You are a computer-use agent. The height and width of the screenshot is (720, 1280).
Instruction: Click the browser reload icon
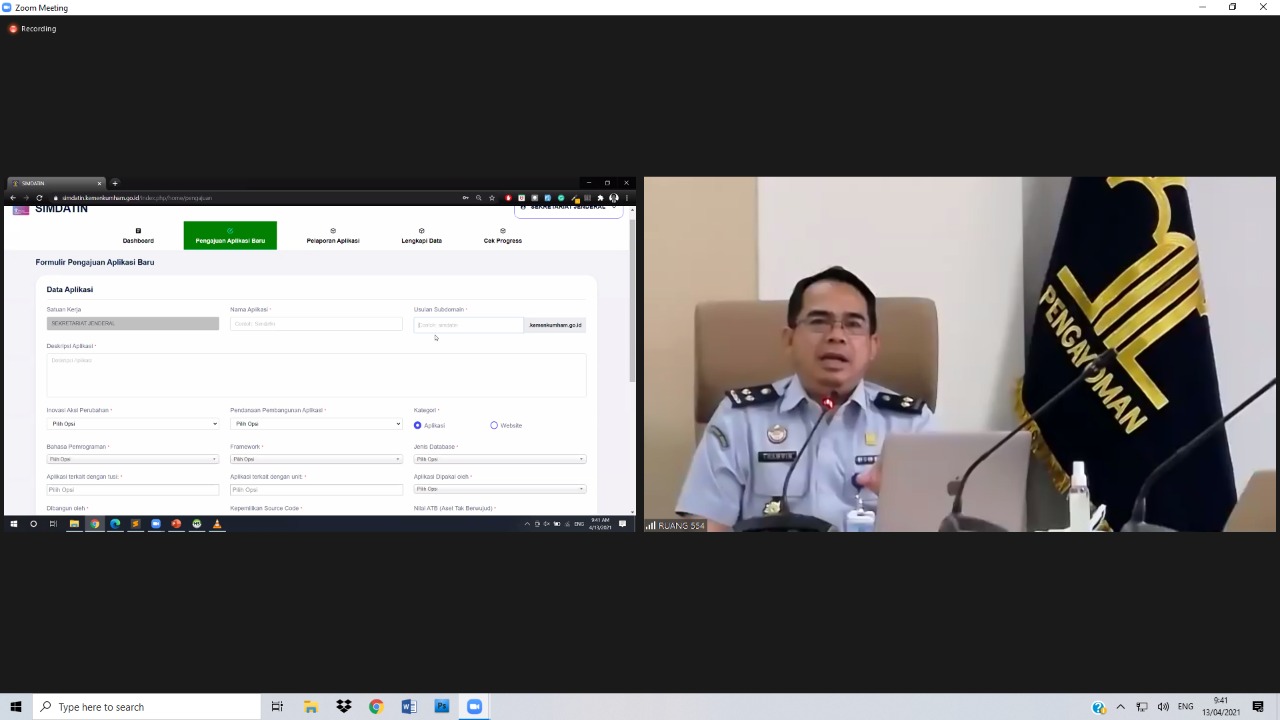(x=39, y=198)
